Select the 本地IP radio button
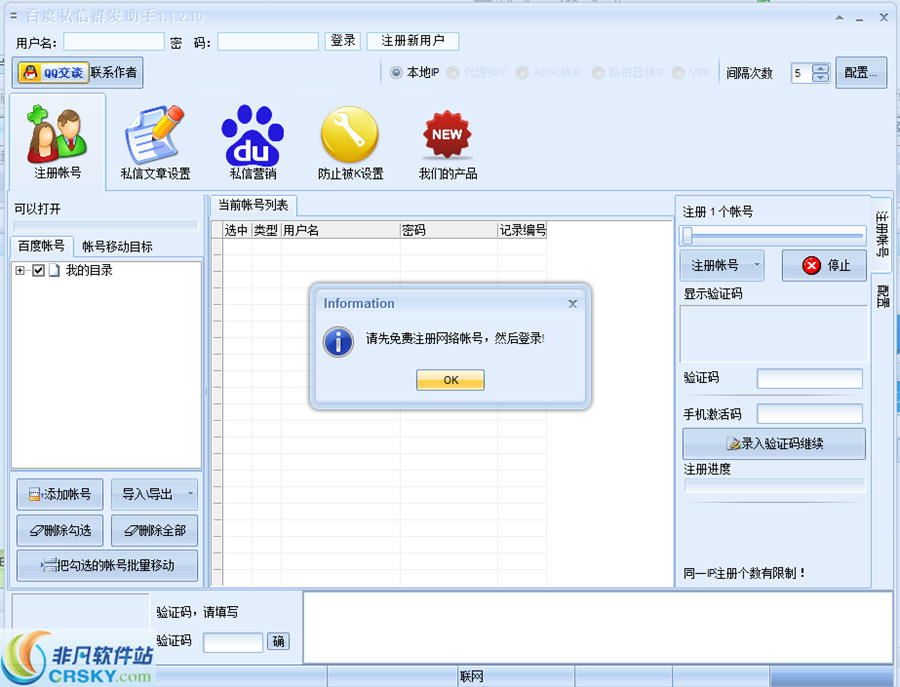Viewport: 900px width, 687px height. point(396,72)
